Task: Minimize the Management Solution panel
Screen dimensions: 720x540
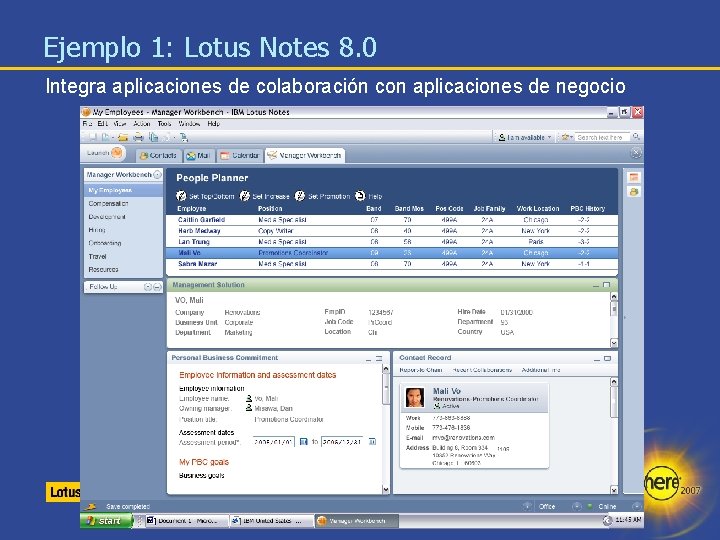Action: (596, 285)
